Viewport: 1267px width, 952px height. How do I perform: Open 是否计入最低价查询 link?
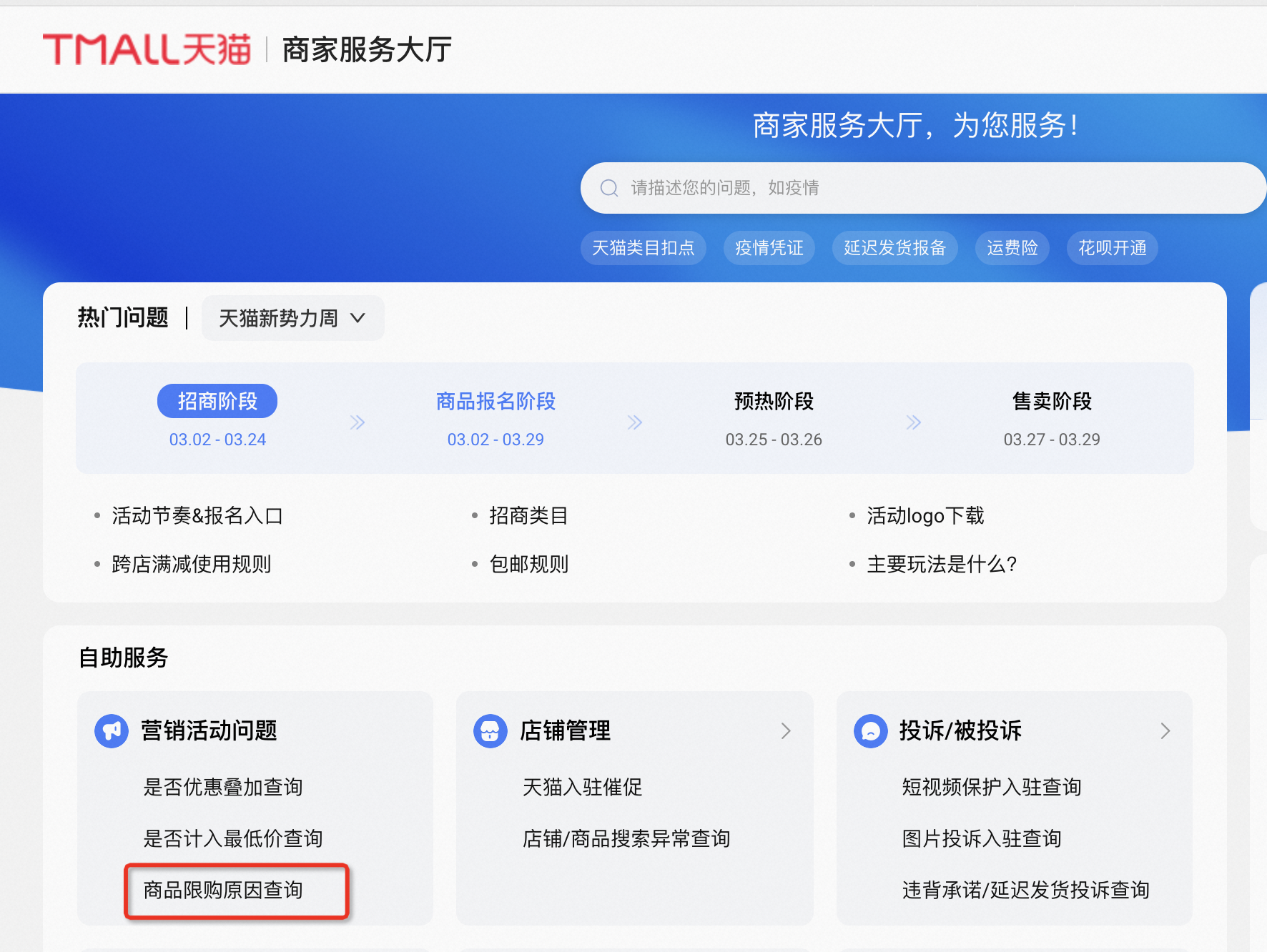pos(233,838)
